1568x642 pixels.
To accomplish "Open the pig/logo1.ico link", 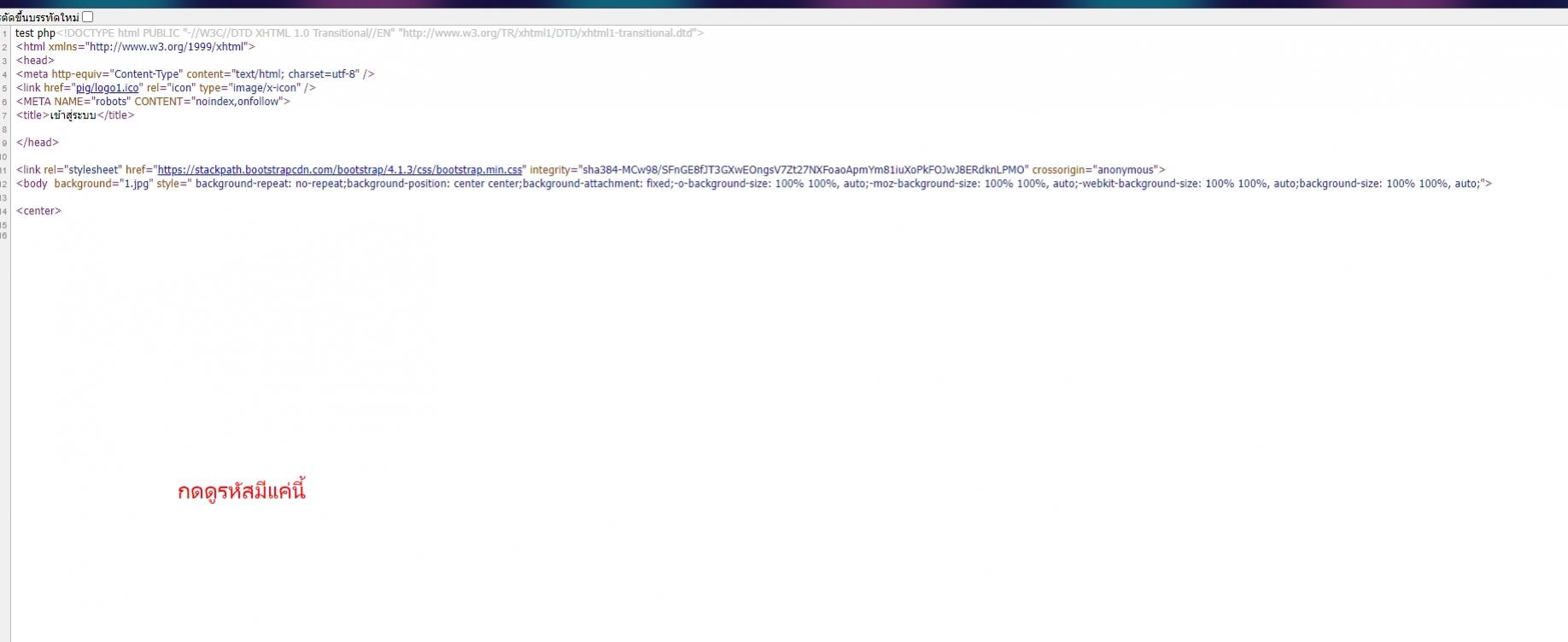I will point(108,88).
